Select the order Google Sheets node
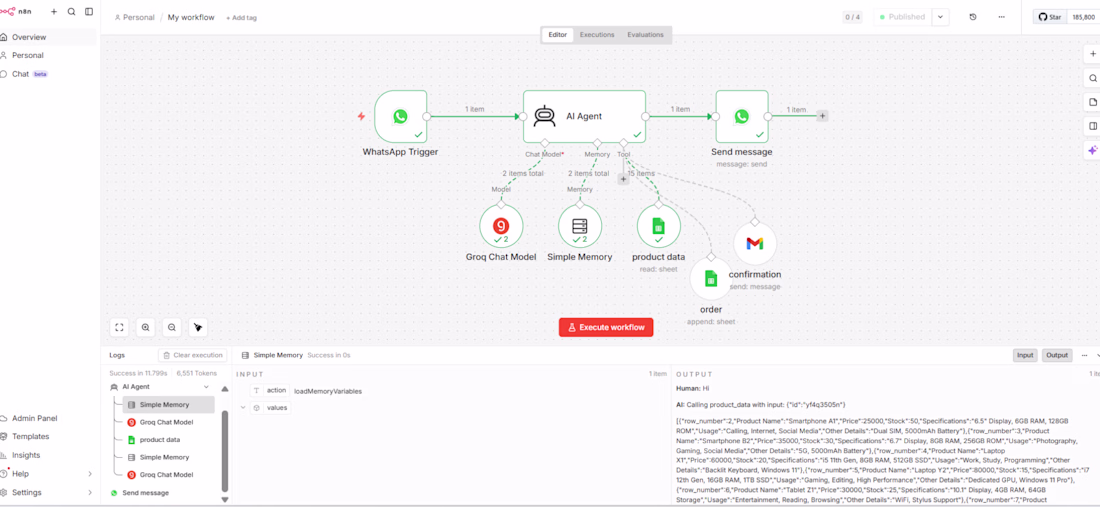The height and width of the screenshot is (507, 1100). coord(710,278)
